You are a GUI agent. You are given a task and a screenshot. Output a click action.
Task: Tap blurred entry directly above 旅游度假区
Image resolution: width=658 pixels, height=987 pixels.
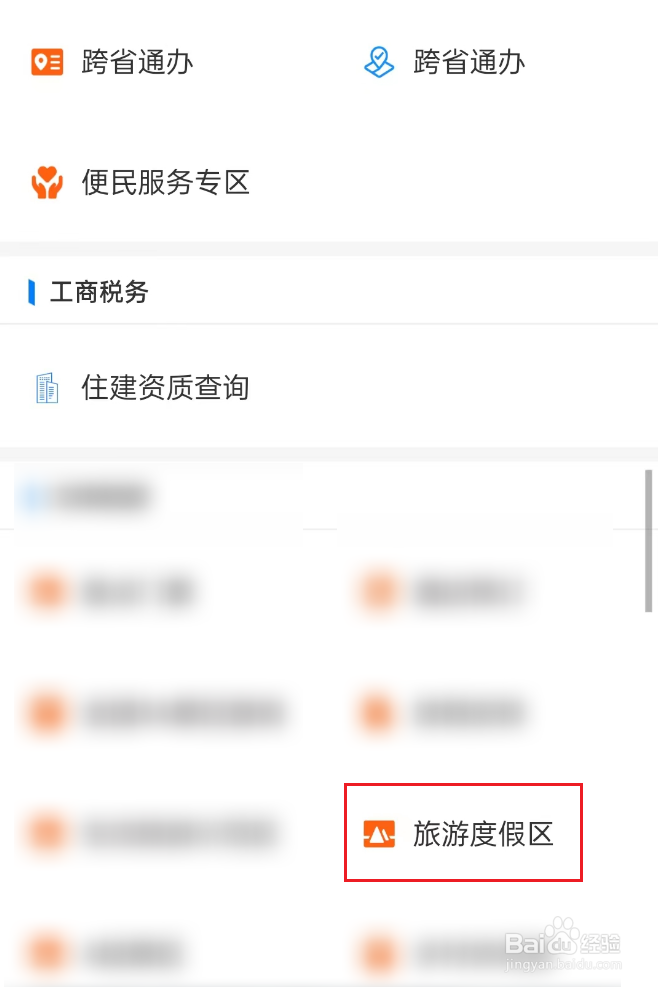[441, 713]
